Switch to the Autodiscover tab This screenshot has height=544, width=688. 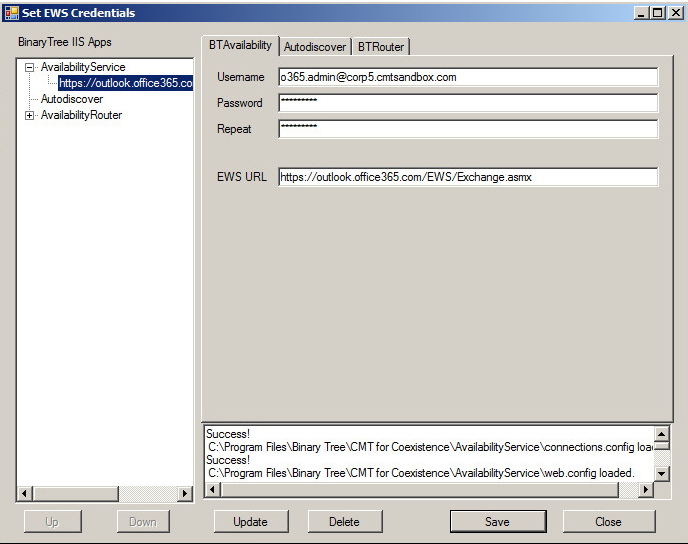[x=315, y=47]
